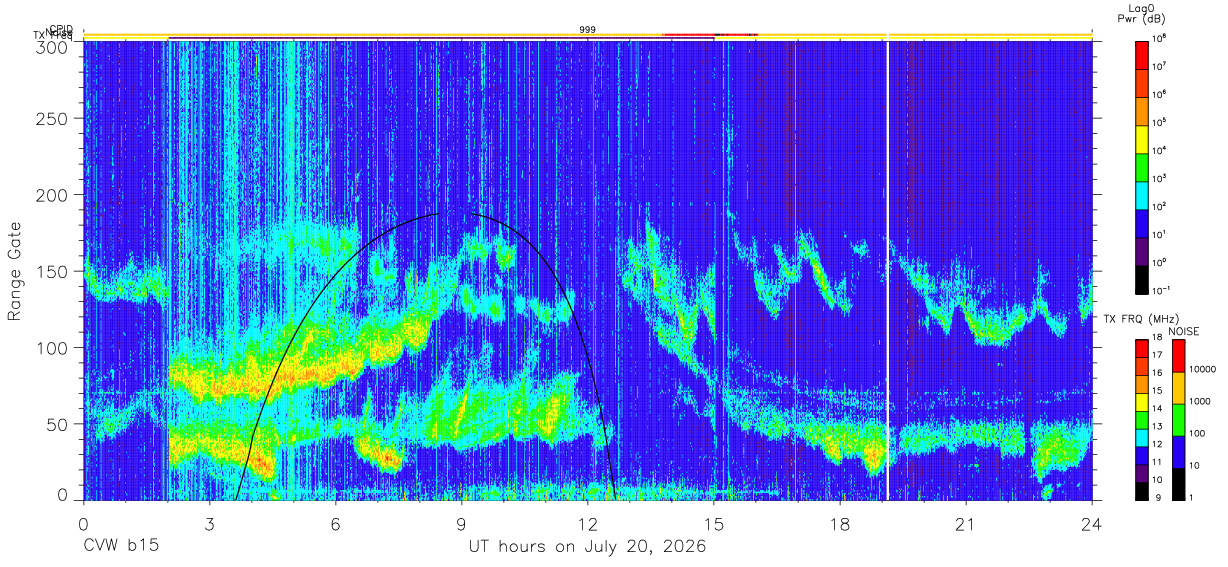Screen dimensions: 1228x567
Task: Select the black segment of NOISE colorbar
Action: 1179,482
